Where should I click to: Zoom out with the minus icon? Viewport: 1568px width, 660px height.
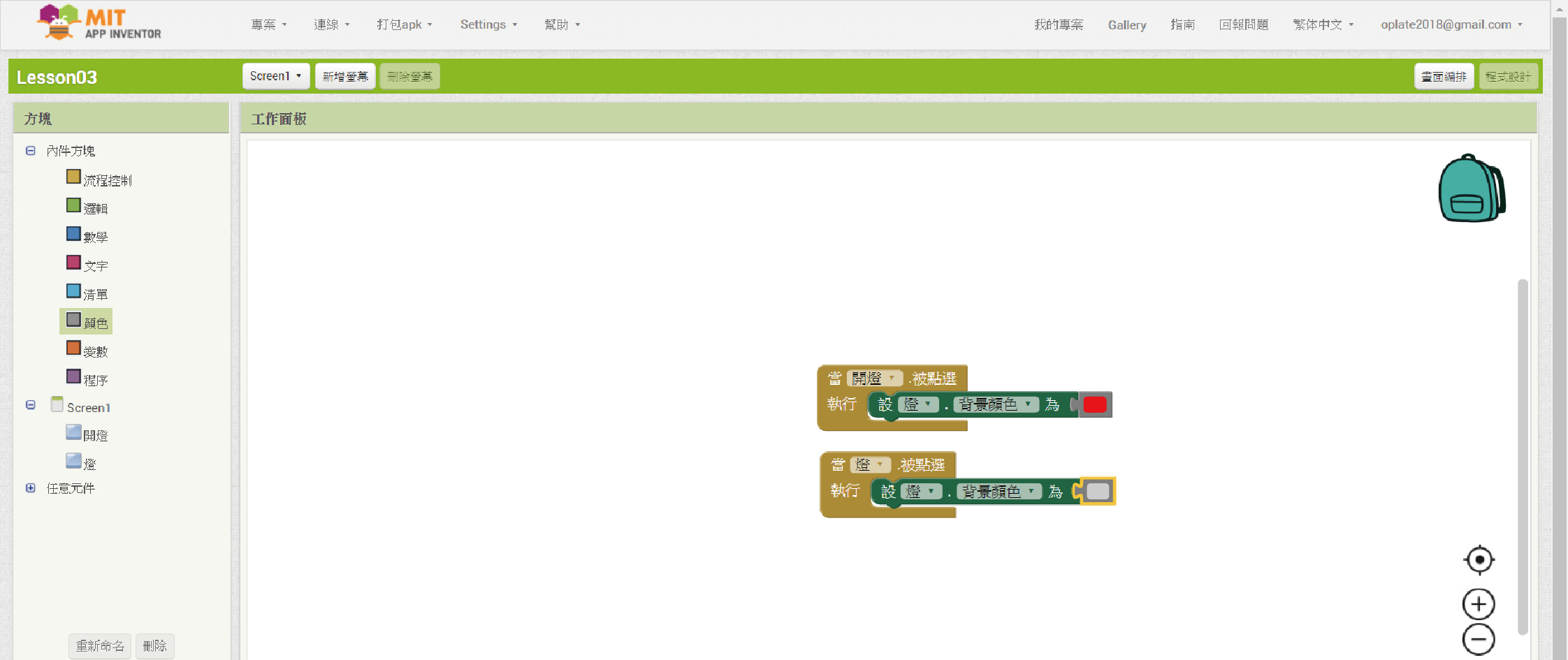point(1479,639)
